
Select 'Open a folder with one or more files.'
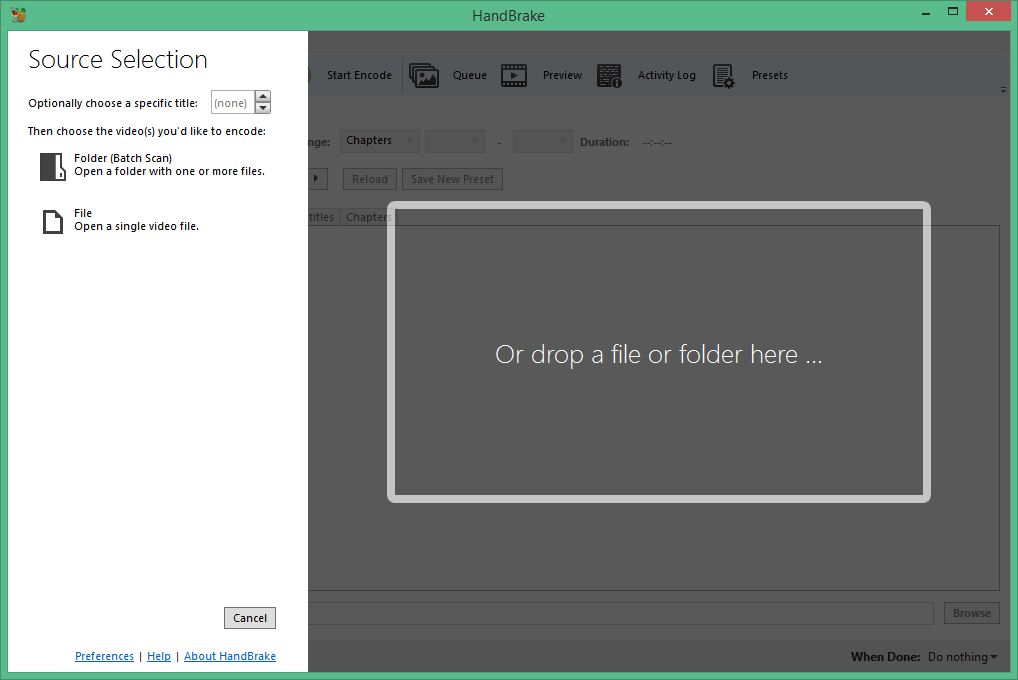[x=169, y=171]
